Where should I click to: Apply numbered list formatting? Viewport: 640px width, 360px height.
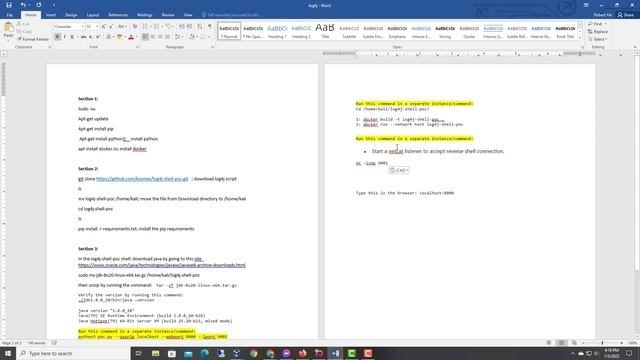157,27
